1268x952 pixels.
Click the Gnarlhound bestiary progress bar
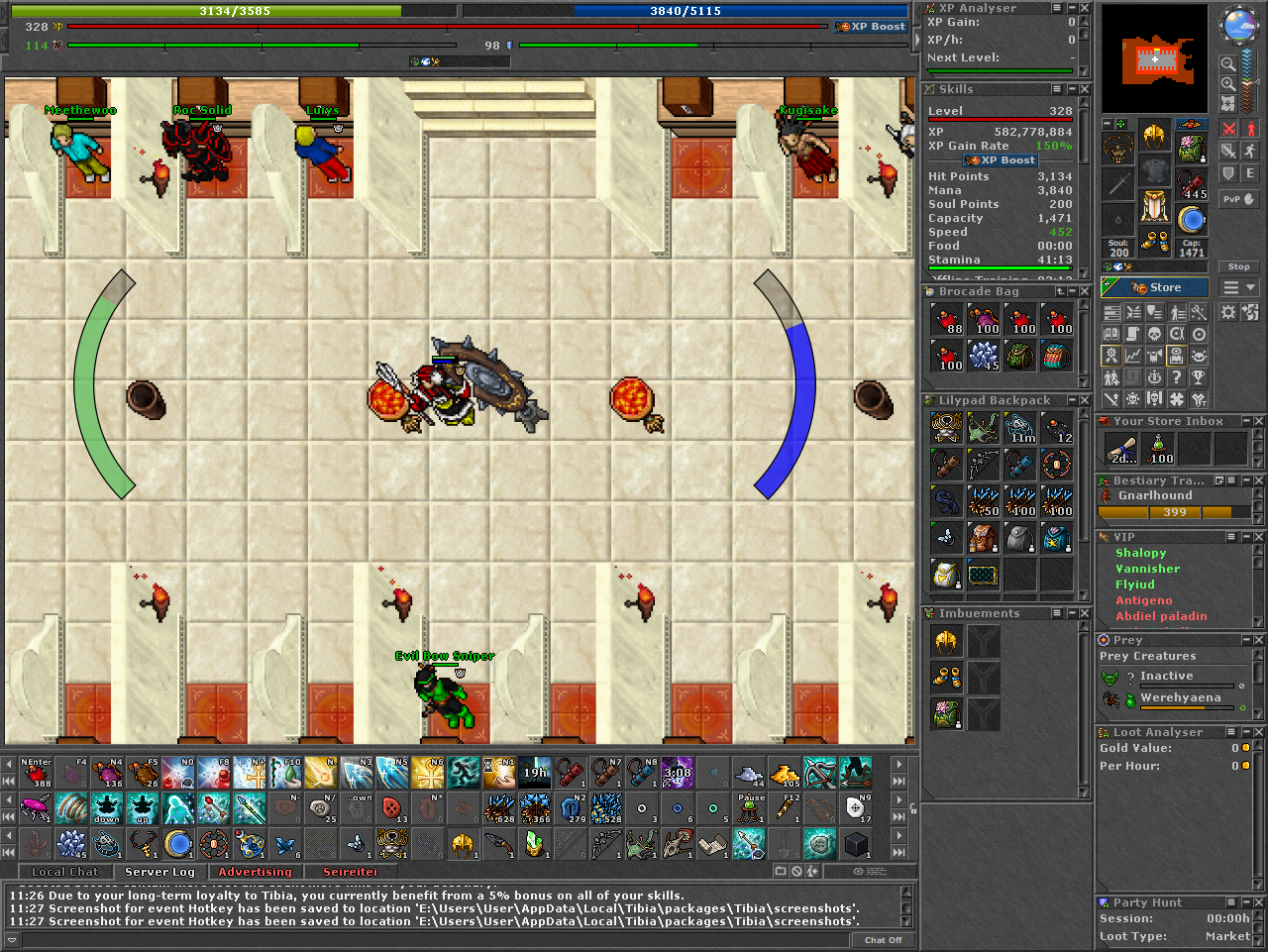pyautogui.click(x=1175, y=512)
